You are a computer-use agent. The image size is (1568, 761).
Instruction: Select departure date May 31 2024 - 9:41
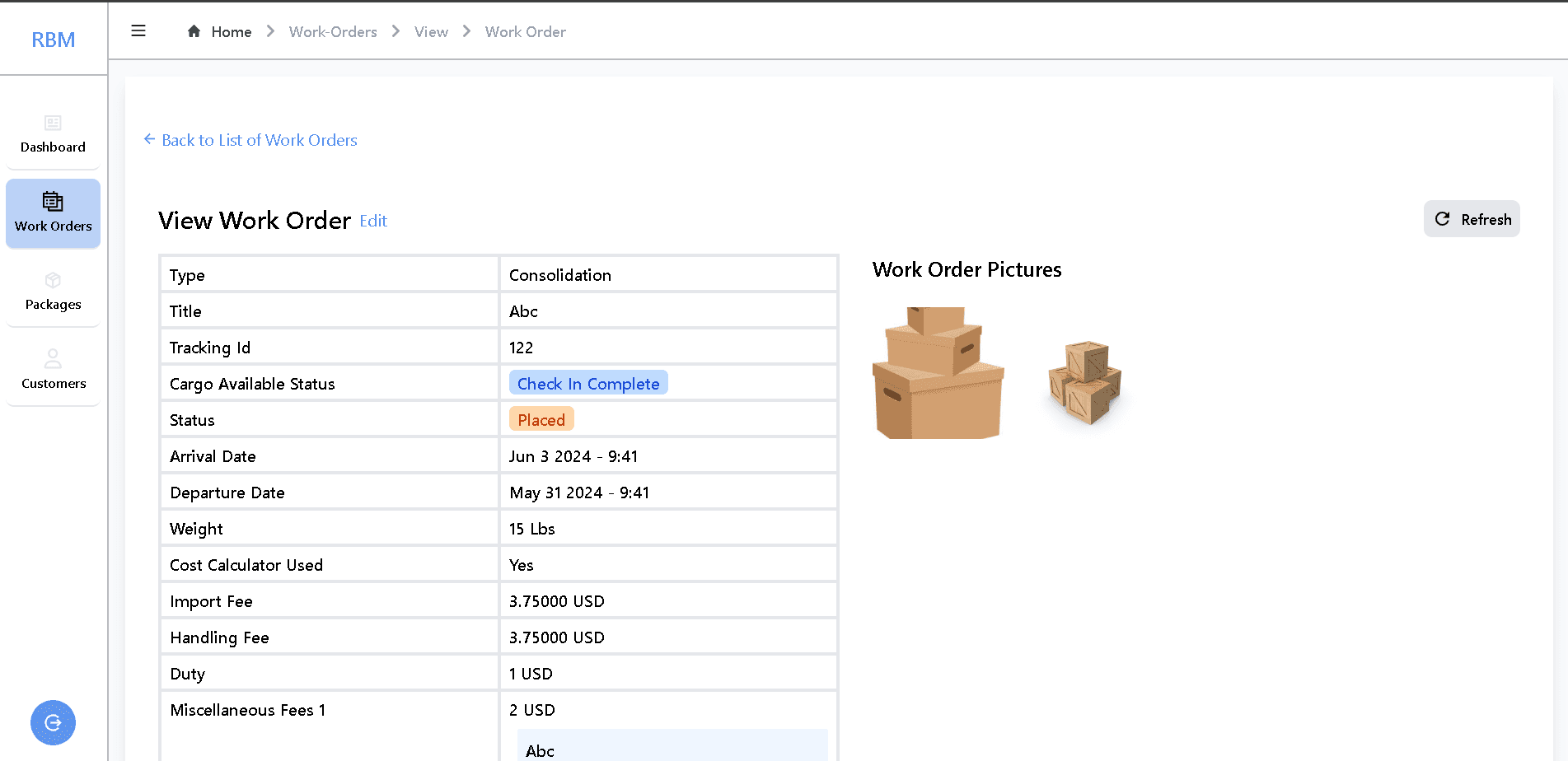pyautogui.click(x=579, y=493)
